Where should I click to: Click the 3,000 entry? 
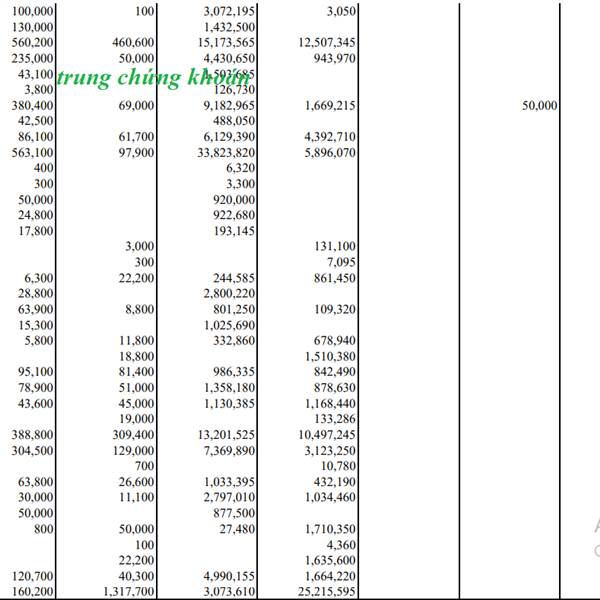pos(140,246)
